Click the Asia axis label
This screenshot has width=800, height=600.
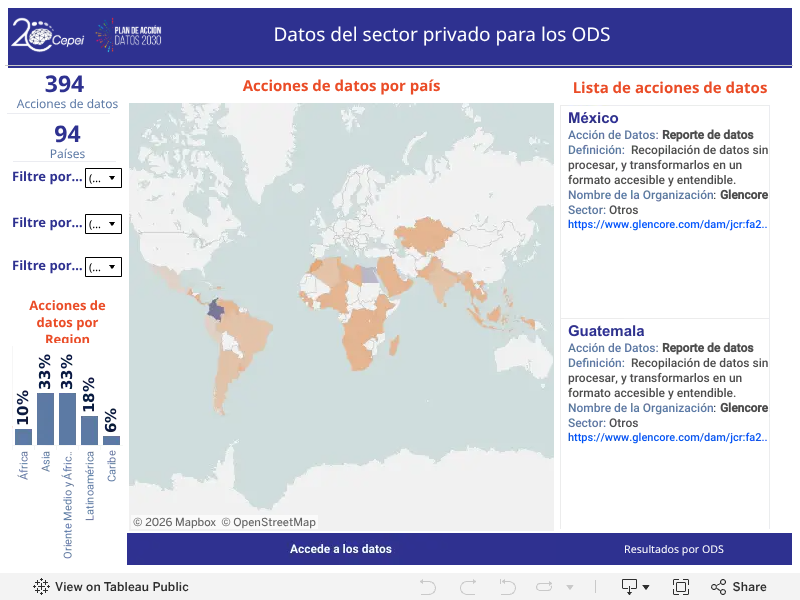tap(45, 461)
